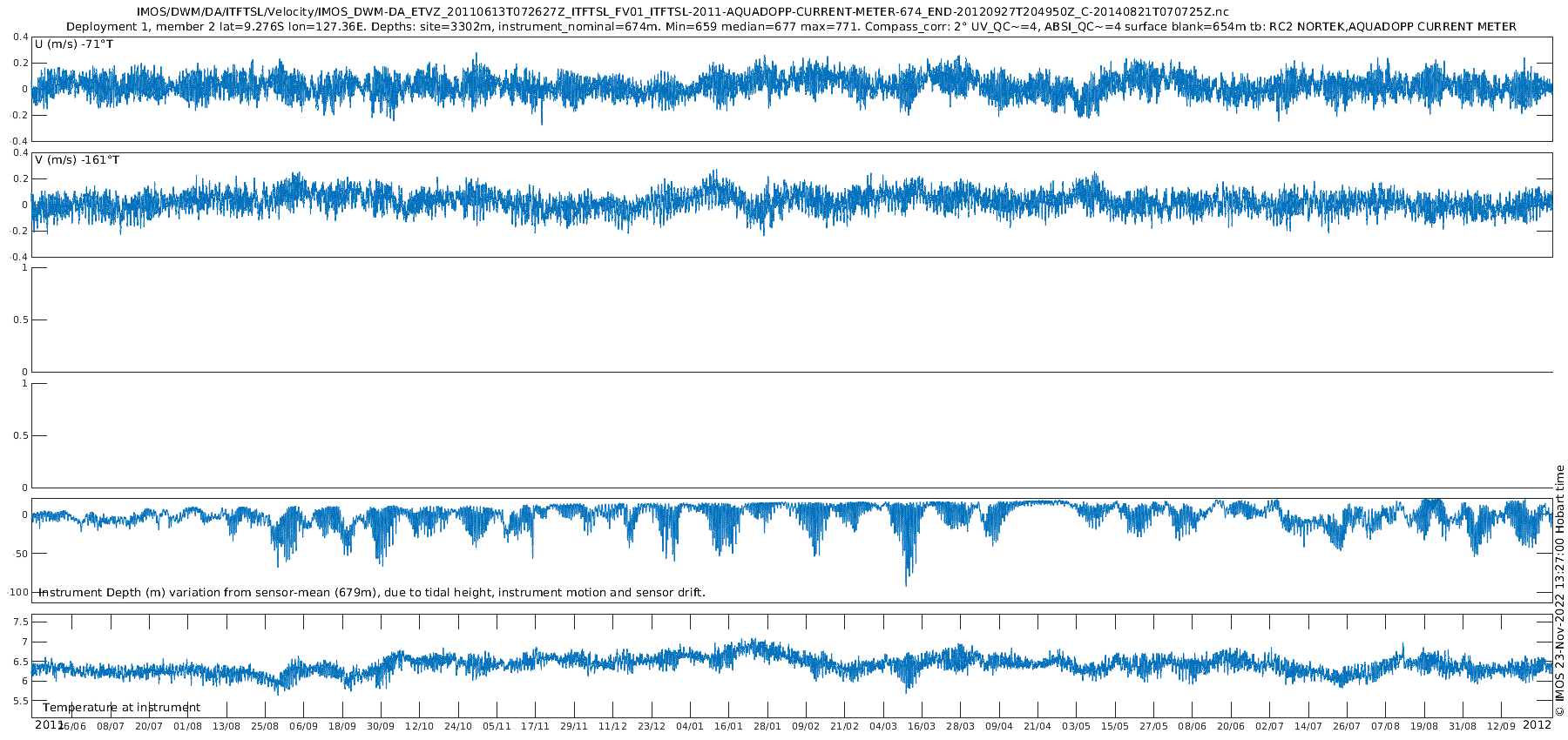Select the 'V (m/s) -161°T' panel label

(78, 160)
